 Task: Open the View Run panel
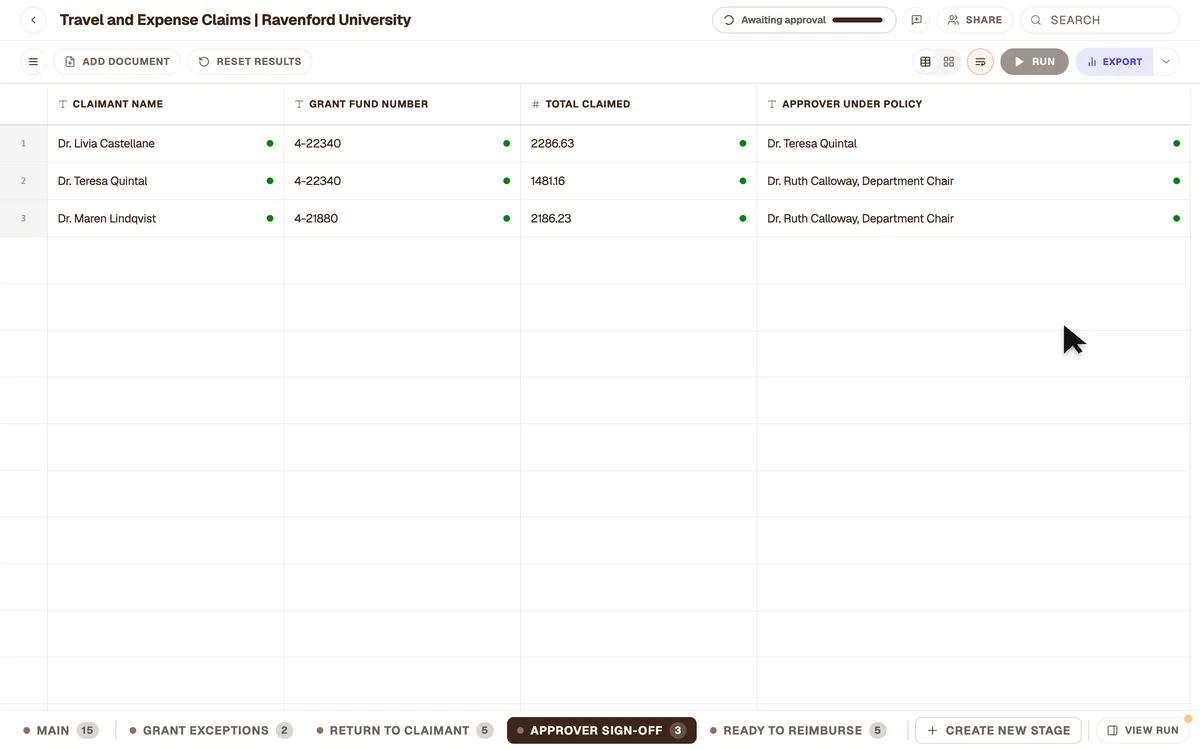click(x=1143, y=731)
